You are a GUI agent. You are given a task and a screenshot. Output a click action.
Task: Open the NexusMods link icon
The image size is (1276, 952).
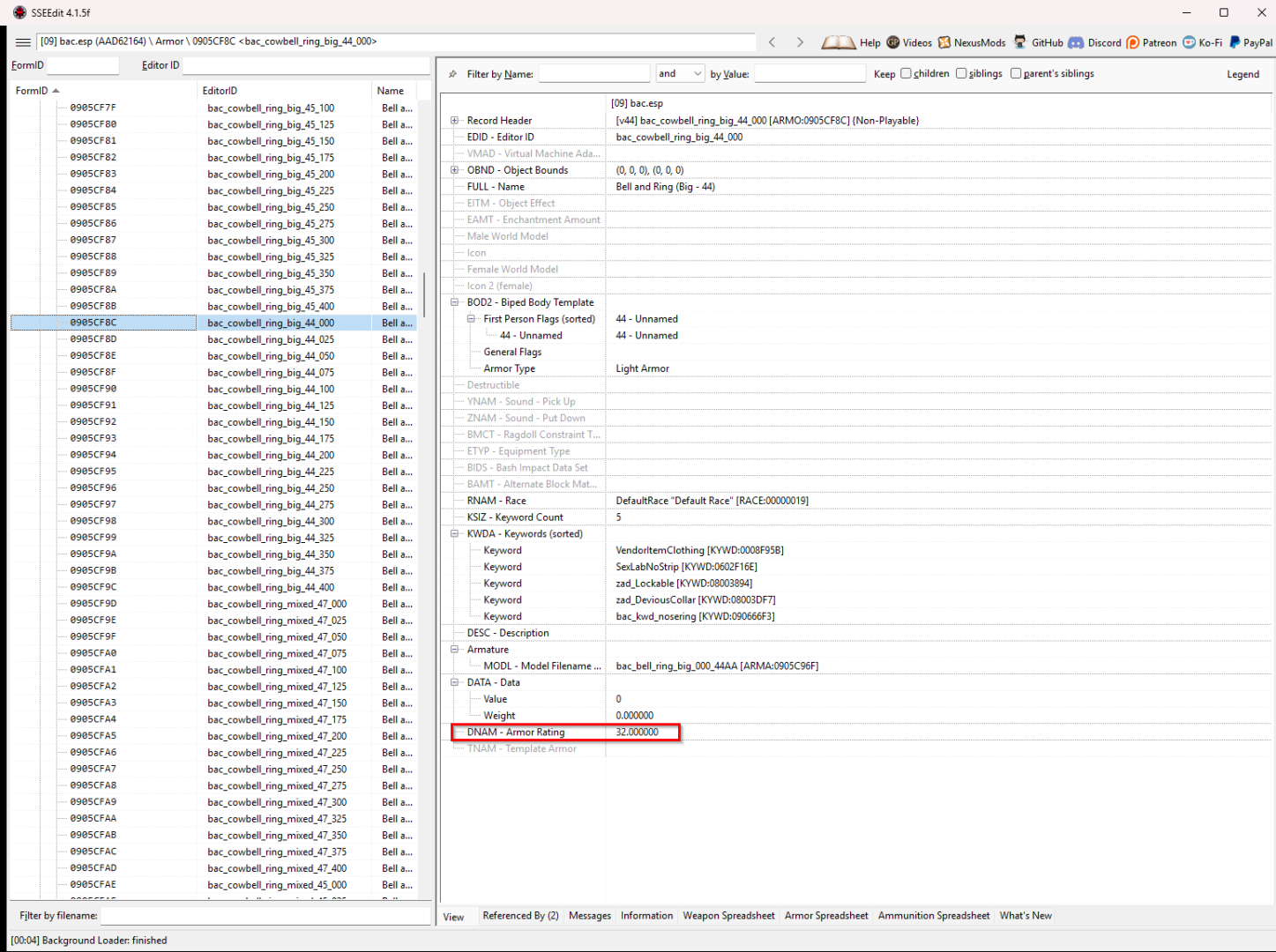point(944,42)
